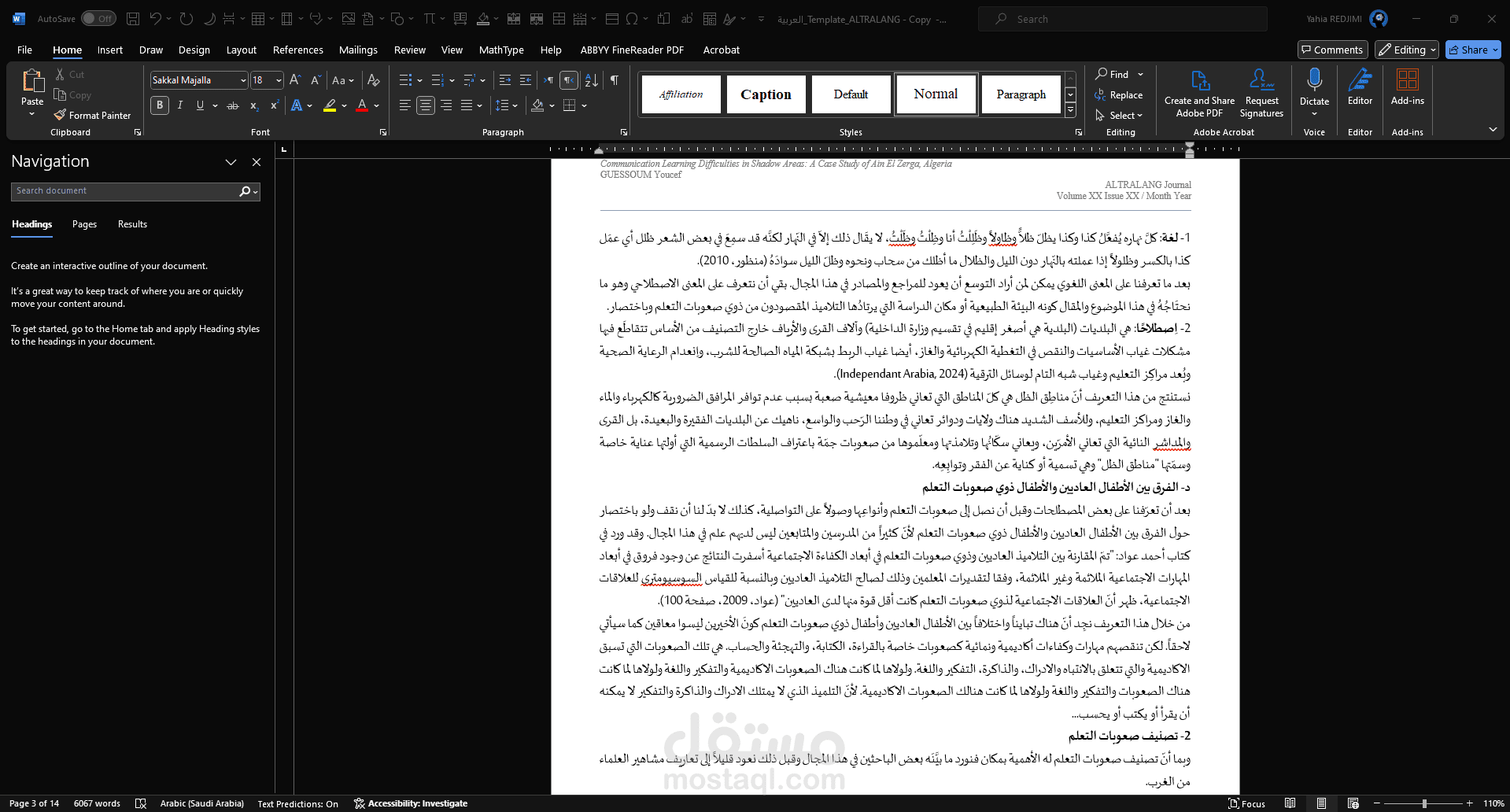This screenshot has width=1510, height=812.
Task: Apply the Affiliation style
Action: pos(681,94)
